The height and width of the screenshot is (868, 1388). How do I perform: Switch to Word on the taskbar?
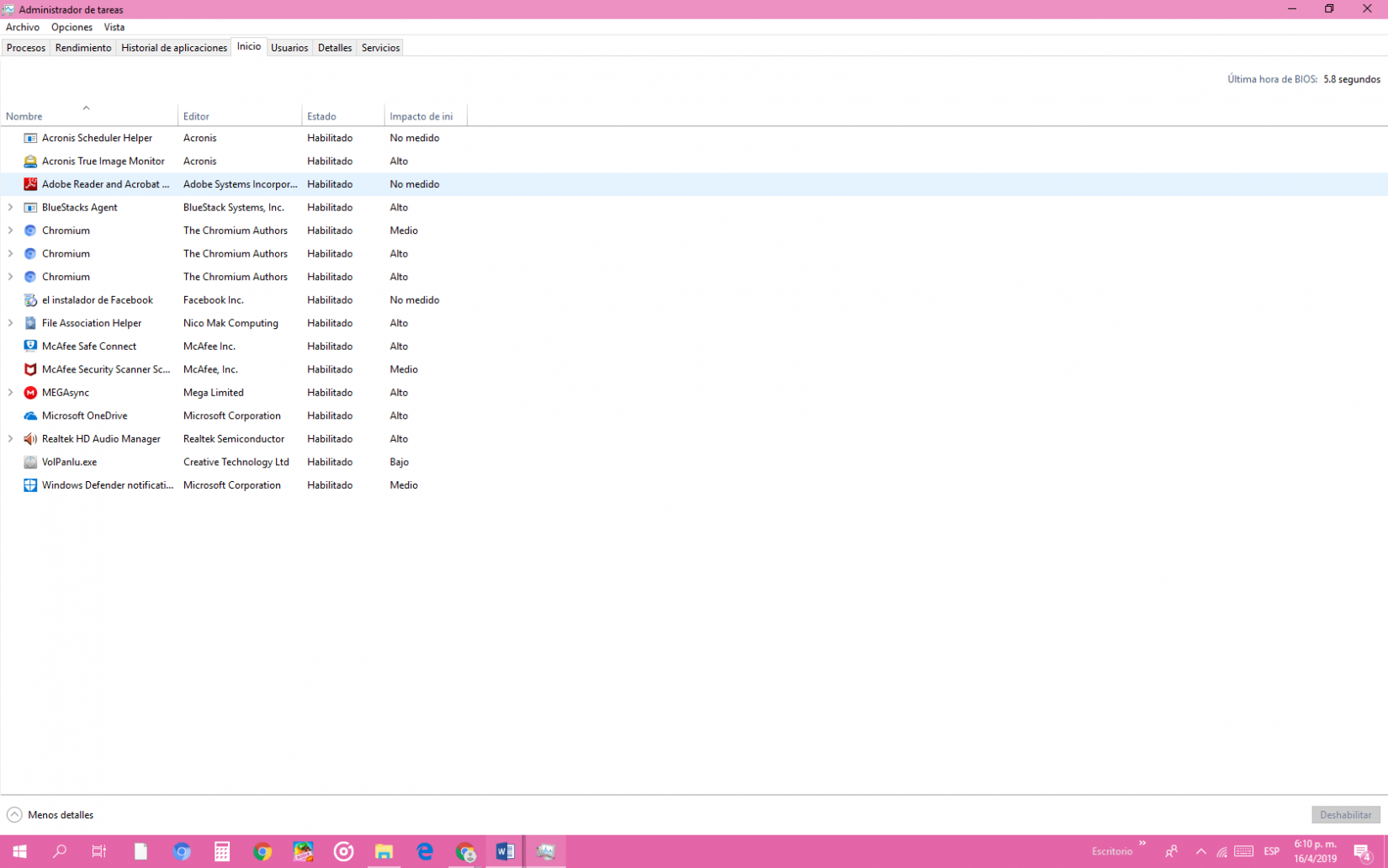[x=506, y=851]
